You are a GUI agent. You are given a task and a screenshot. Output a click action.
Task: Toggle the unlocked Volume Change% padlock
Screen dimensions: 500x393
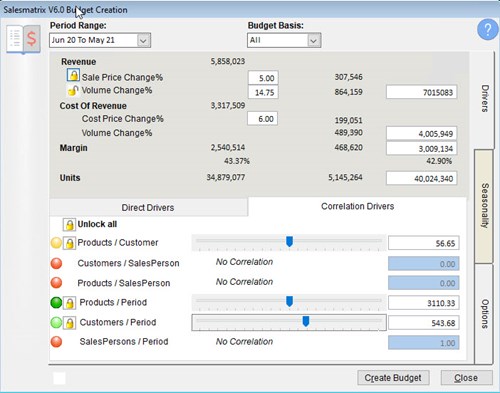point(73,90)
